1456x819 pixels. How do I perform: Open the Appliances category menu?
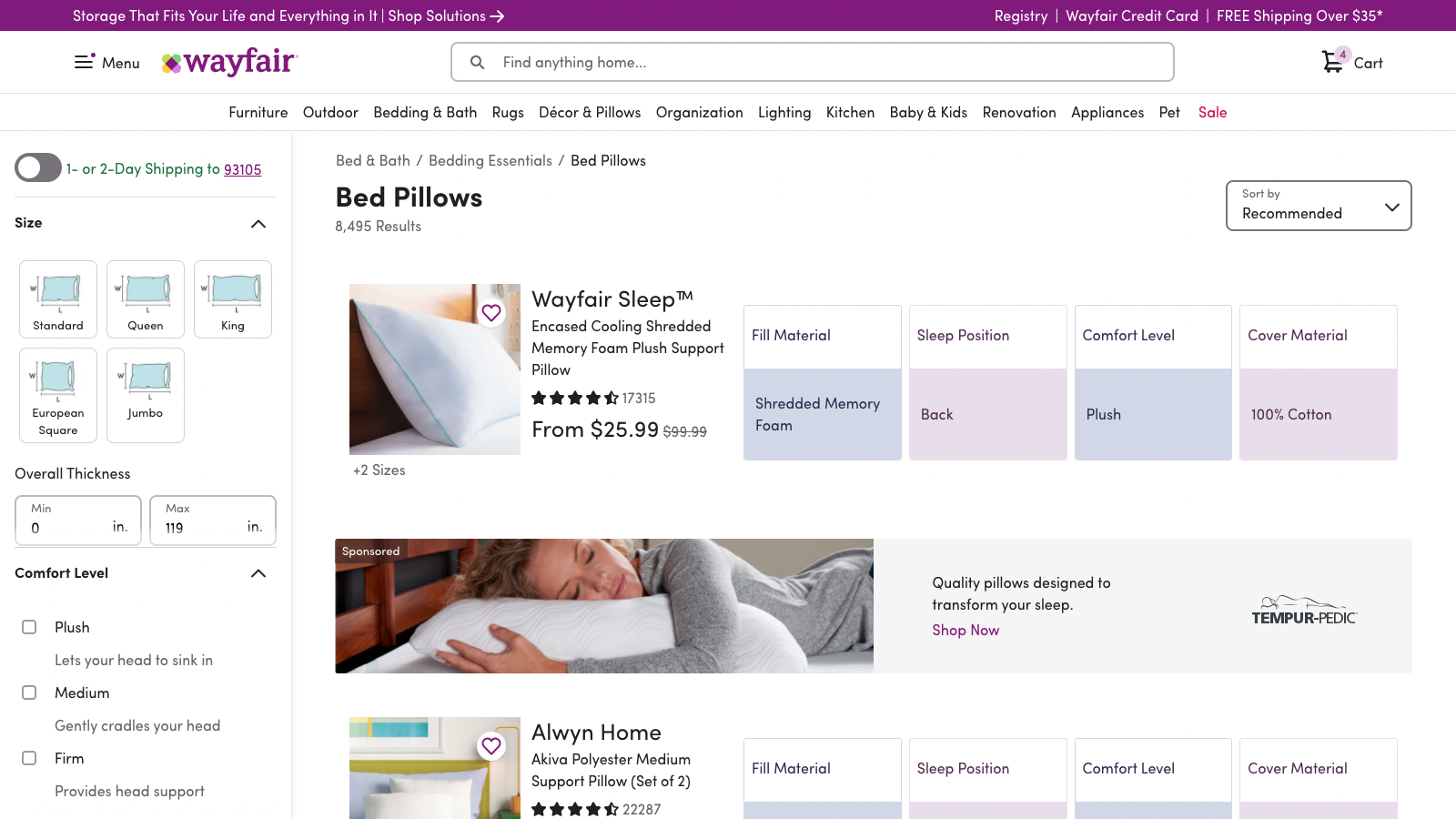point(1107,112)
